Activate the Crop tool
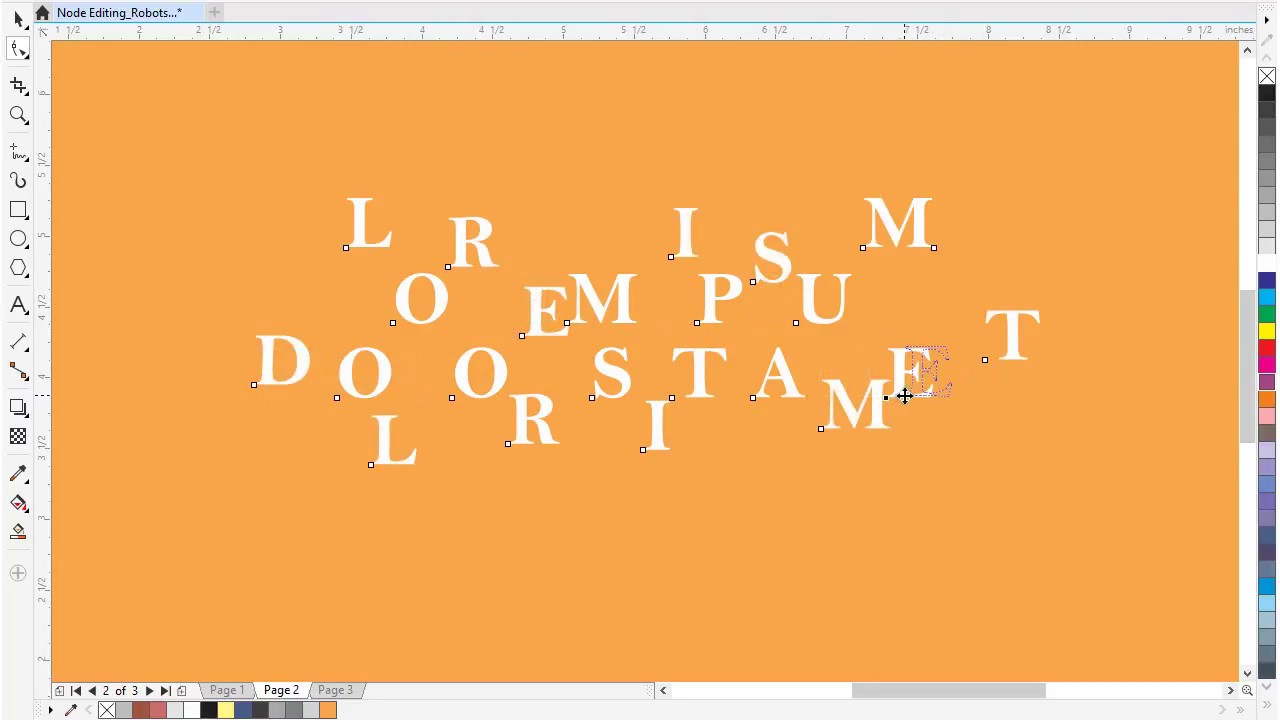The width and height of the screenshot is (1280, 720). [x=18, y=86]
